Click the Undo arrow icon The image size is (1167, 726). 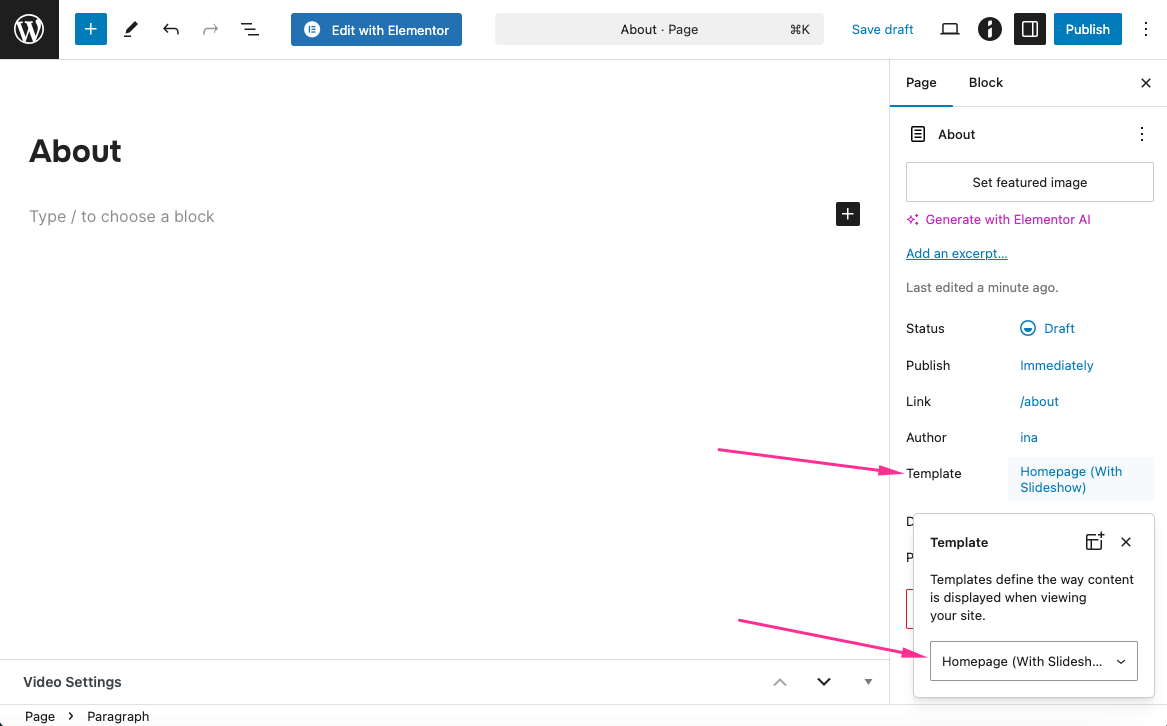point(171,30)
